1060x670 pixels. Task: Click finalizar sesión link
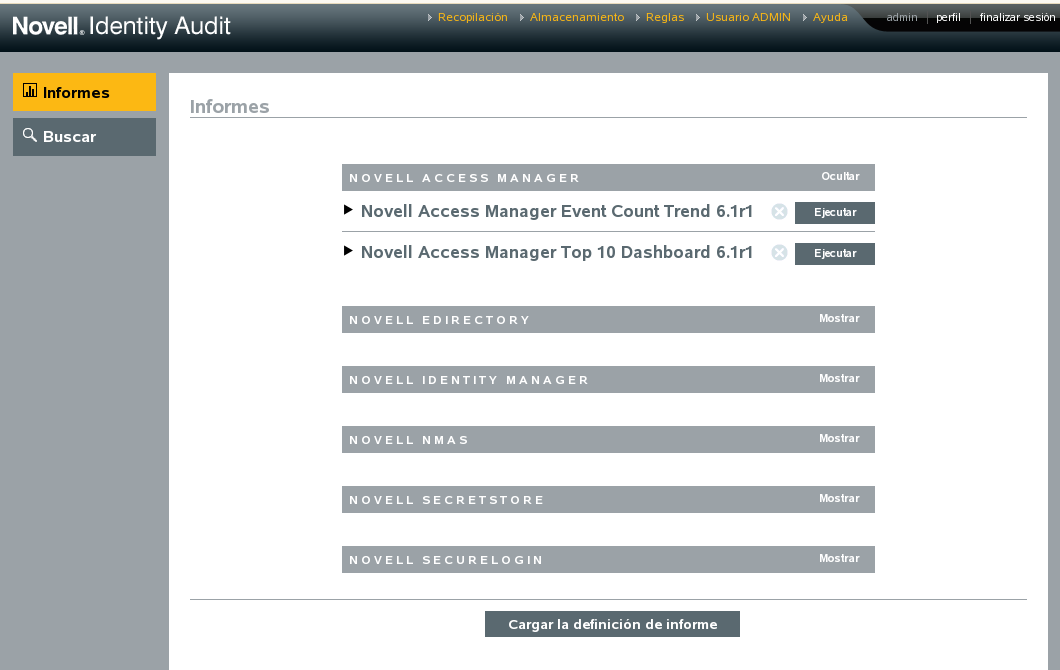click(1017, 18)
